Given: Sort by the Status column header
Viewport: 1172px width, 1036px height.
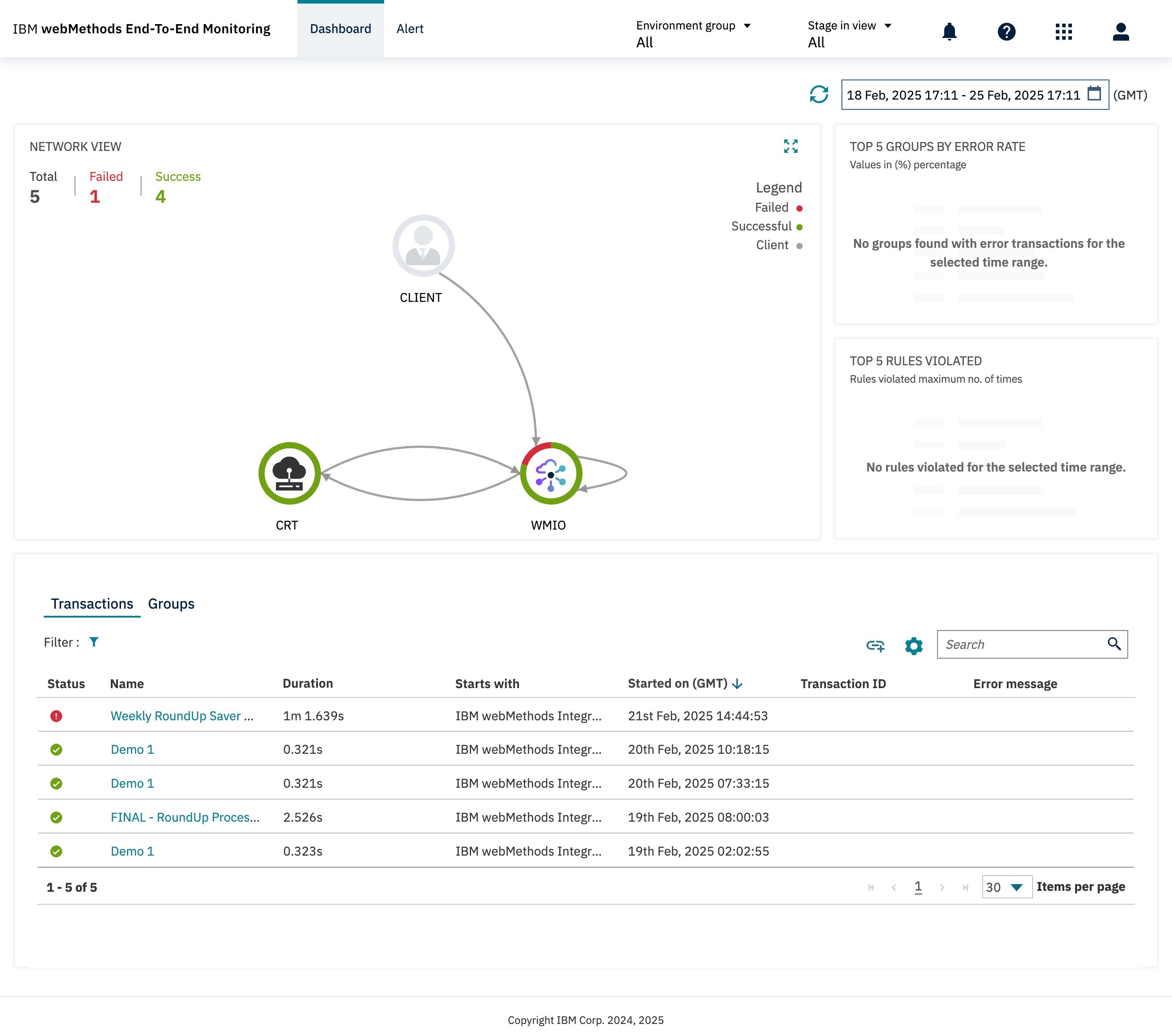Looking at the screenshot, I should (66, 683).
